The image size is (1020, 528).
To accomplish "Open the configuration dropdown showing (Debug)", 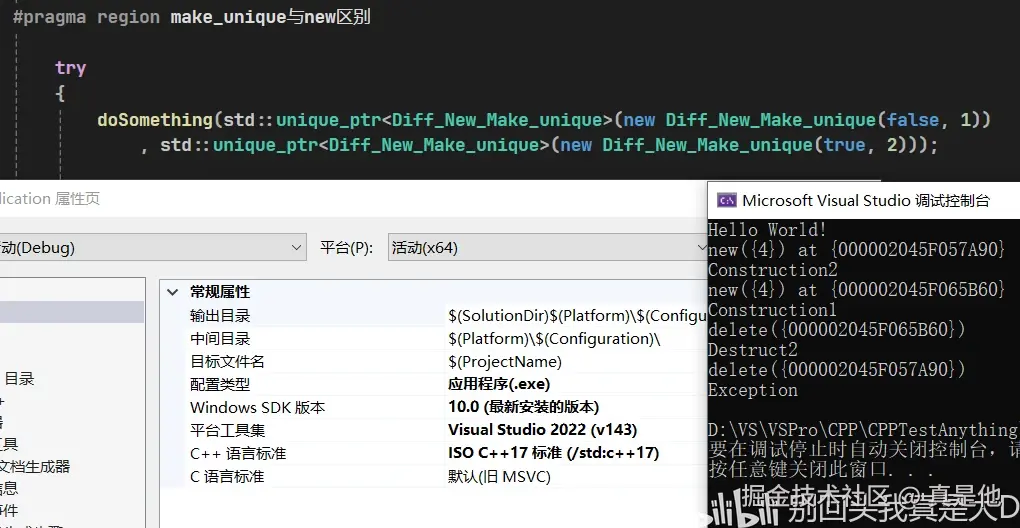I will pos(153,248).
